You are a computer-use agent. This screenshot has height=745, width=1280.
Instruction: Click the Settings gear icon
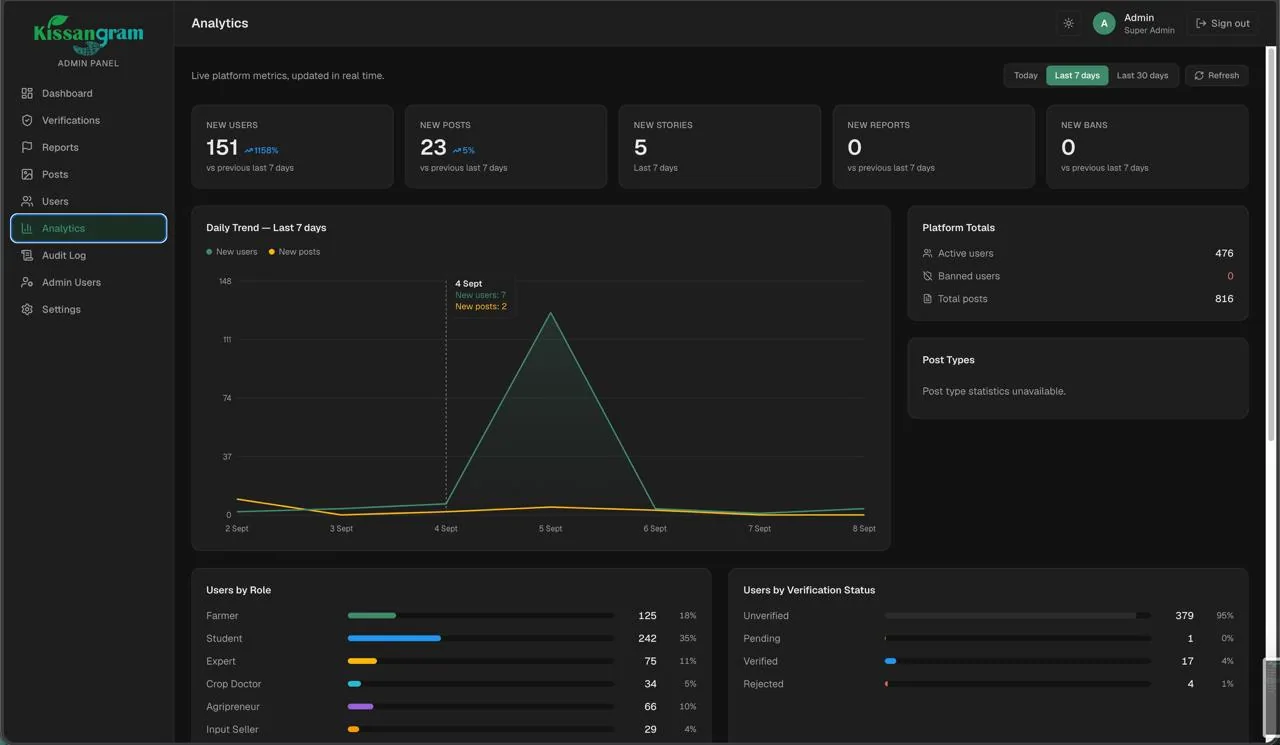[27, 309]
